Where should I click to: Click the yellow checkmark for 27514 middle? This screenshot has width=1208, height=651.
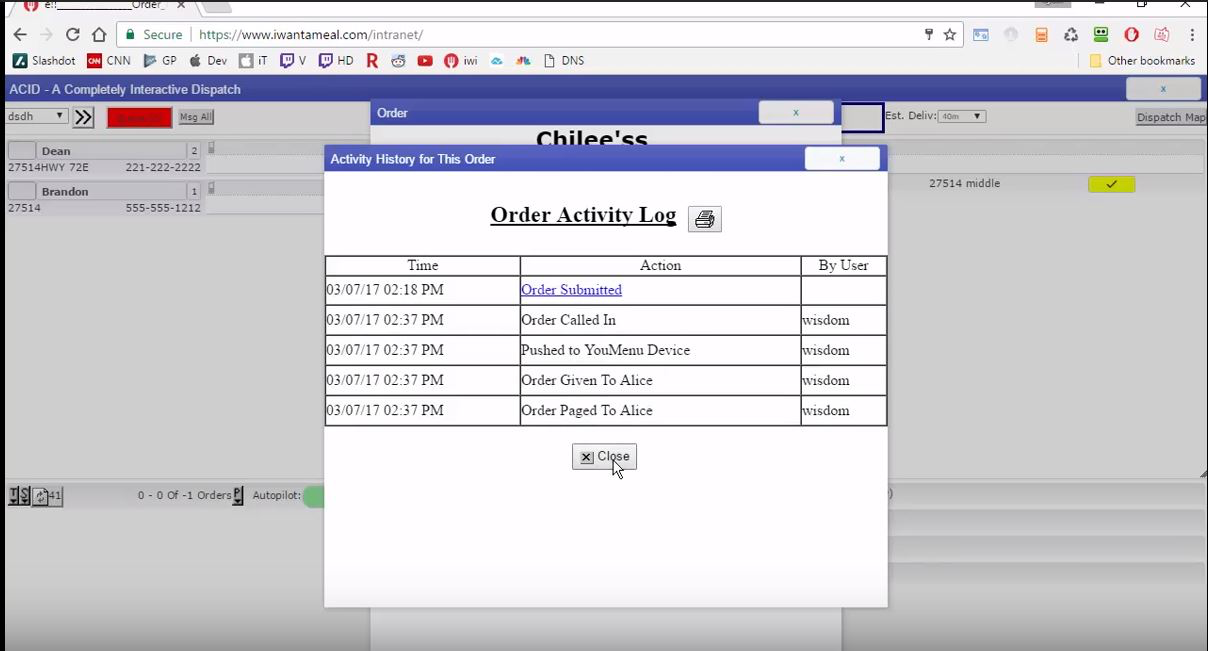click(1110, 184)
